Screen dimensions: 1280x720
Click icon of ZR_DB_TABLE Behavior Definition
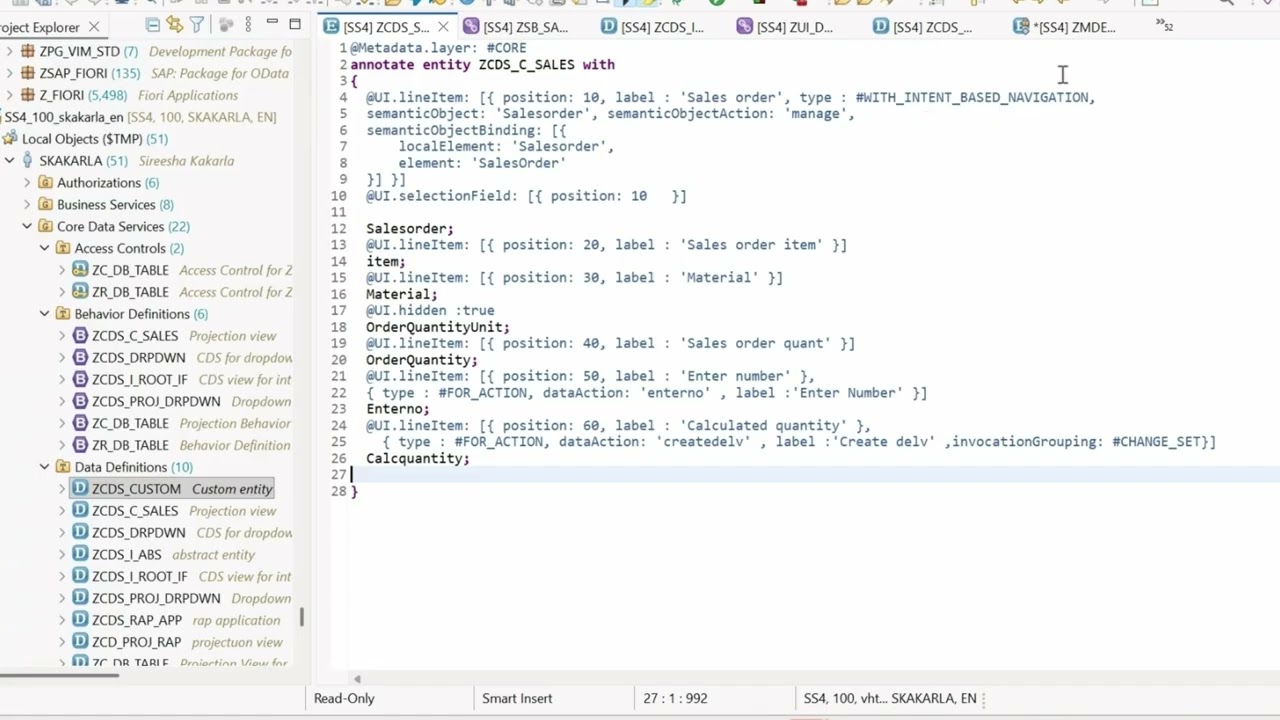80,445
